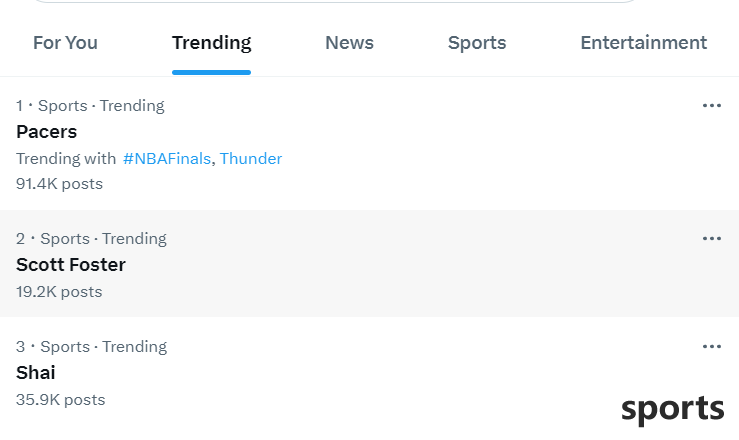This screenshot has width=739, height=440.
Task: Open the Sports tab
Action: [x=477, y=43]
